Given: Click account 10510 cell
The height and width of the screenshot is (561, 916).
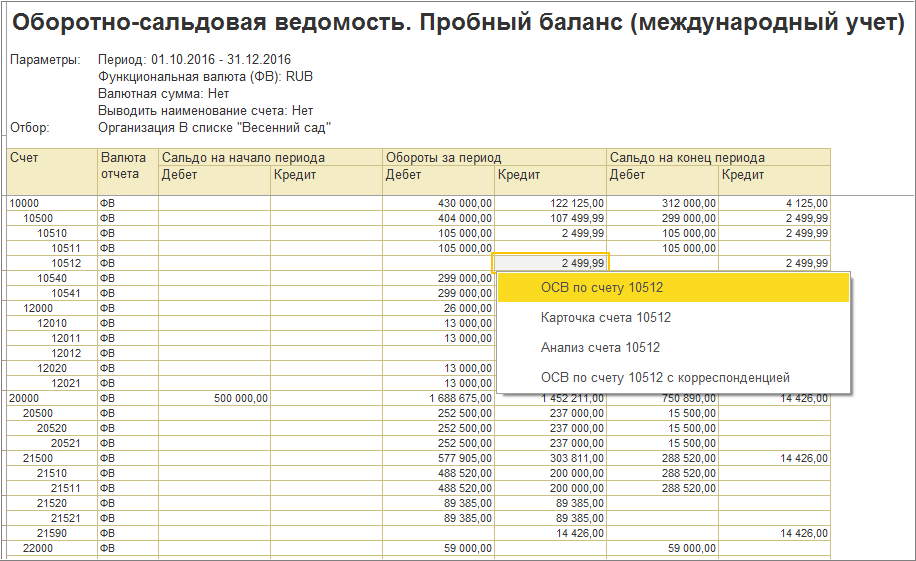Looking at the screenshot, I should pos(52,233).
